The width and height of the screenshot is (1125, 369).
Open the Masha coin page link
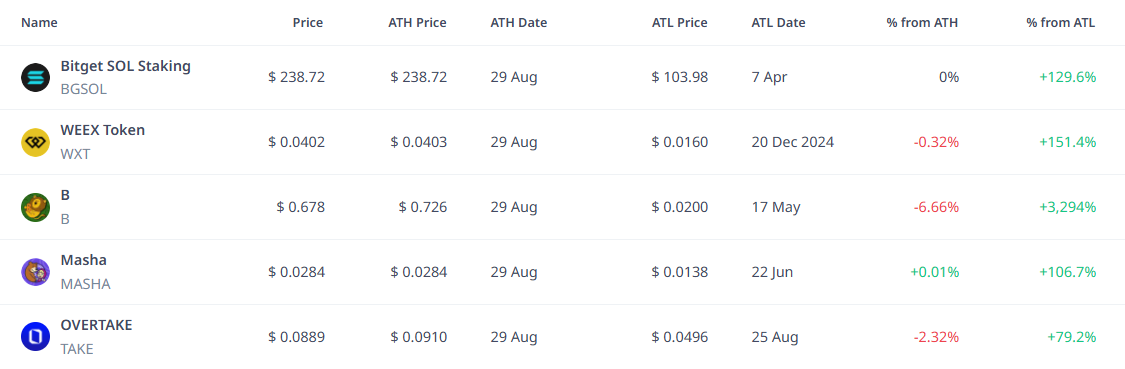tap(84, 260)
